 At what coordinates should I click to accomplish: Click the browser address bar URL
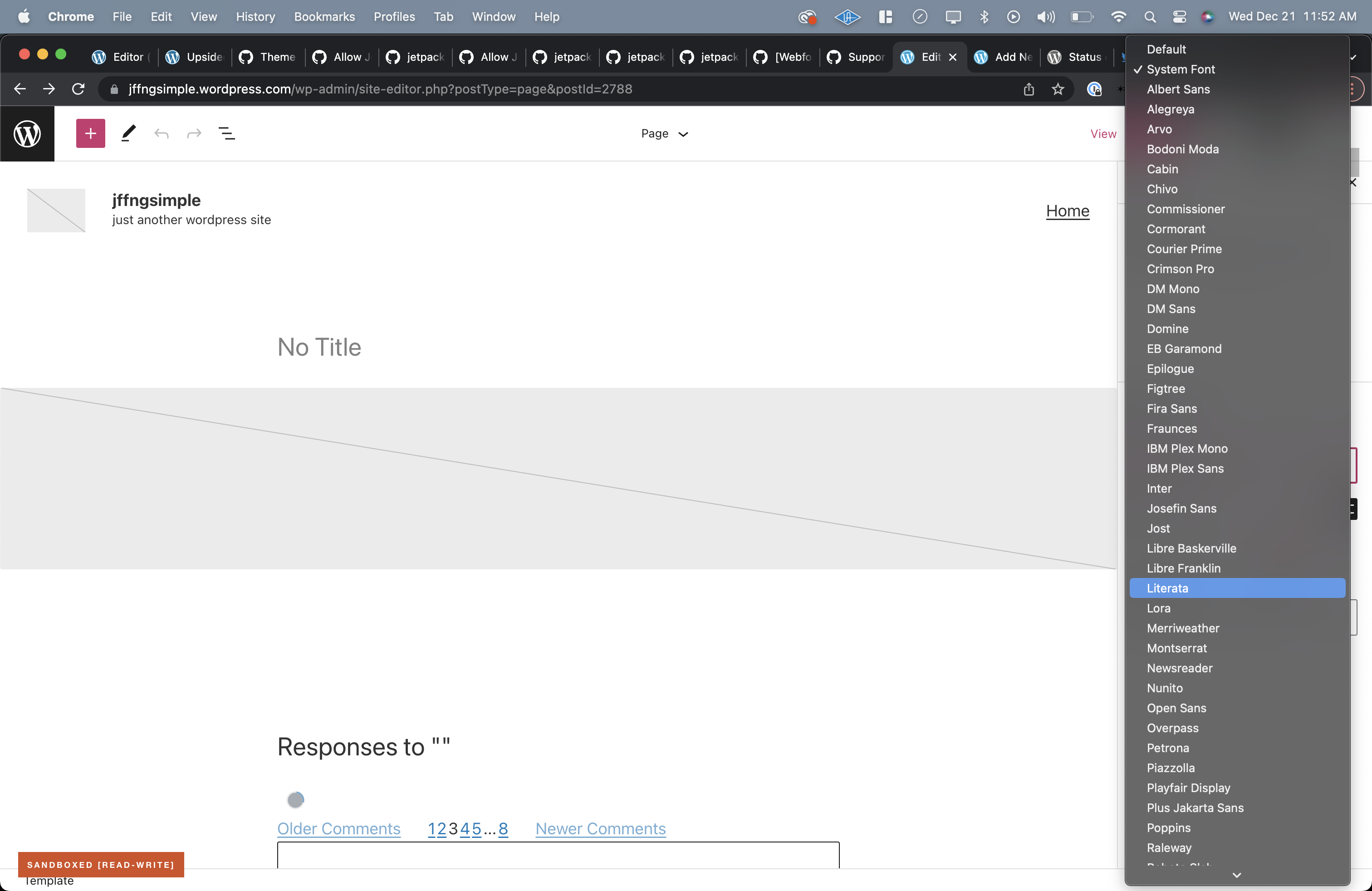tap(381, 89)
